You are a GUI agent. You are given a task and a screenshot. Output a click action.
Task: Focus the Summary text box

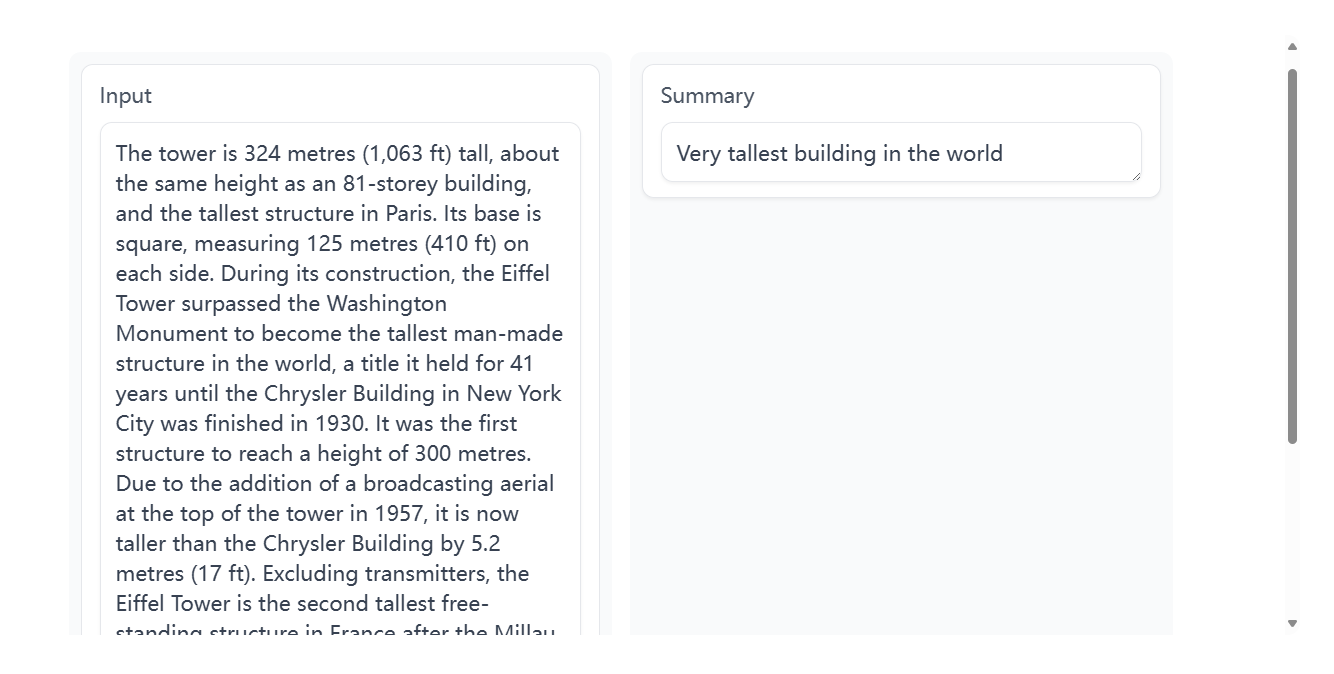(901, 153)
